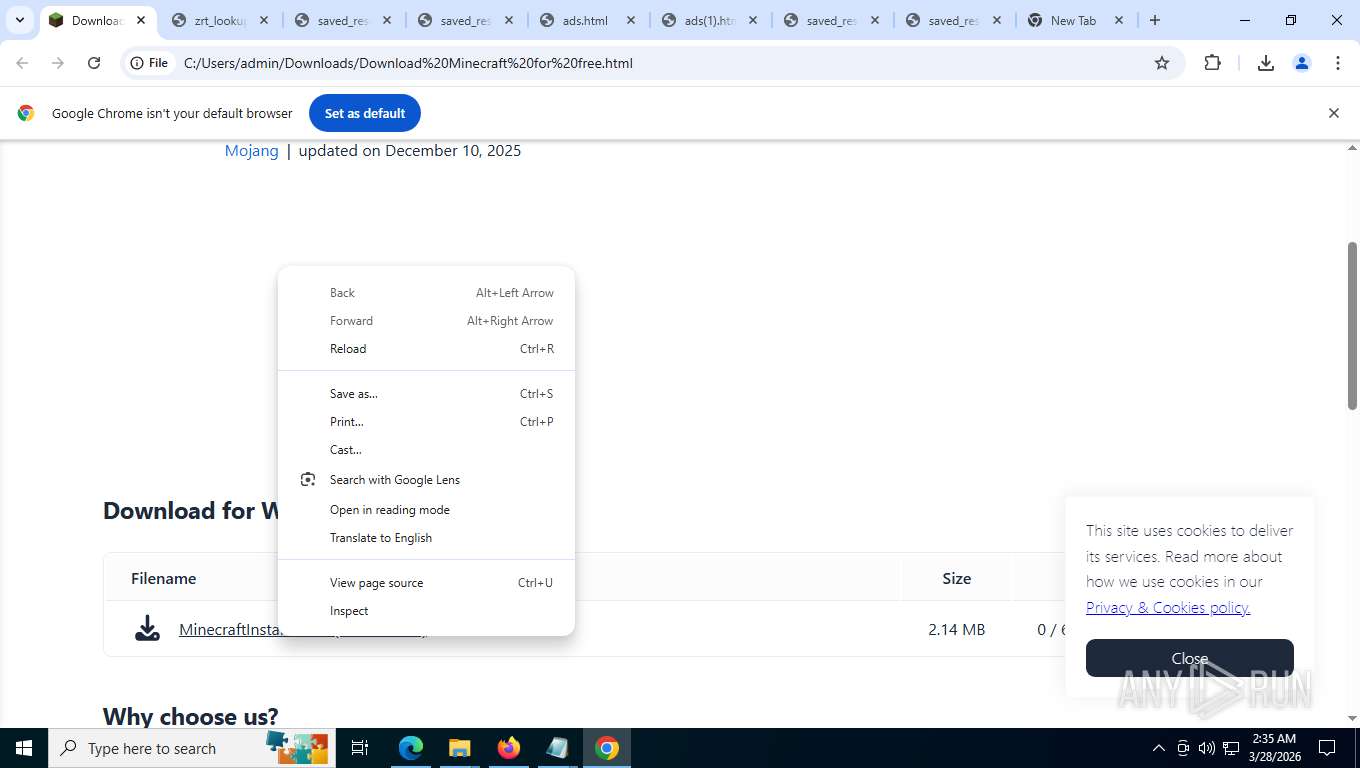
Task: Choose Cast... in context menu
Action: [426, 450]
